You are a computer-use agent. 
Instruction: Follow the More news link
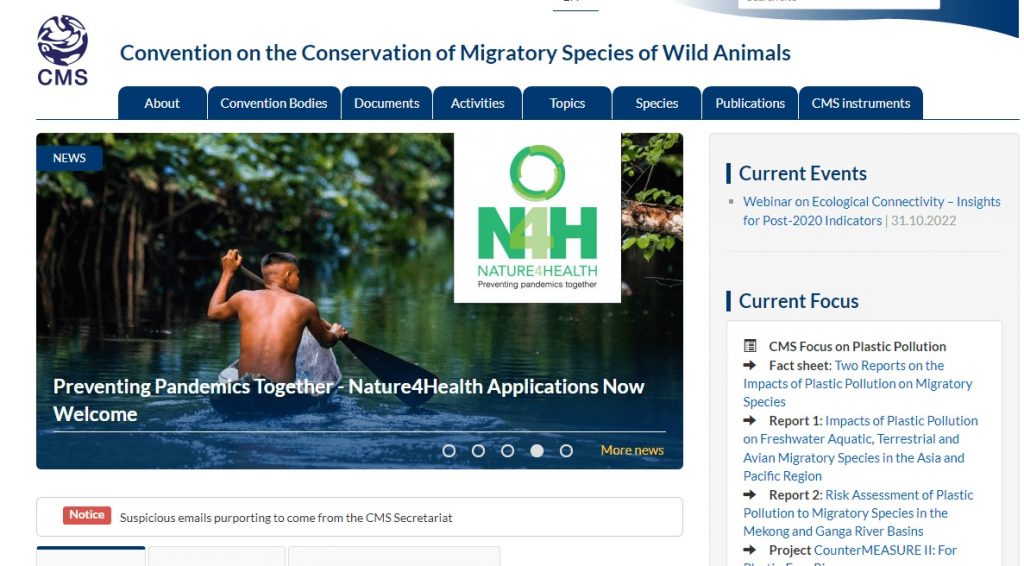coord(632,451)
